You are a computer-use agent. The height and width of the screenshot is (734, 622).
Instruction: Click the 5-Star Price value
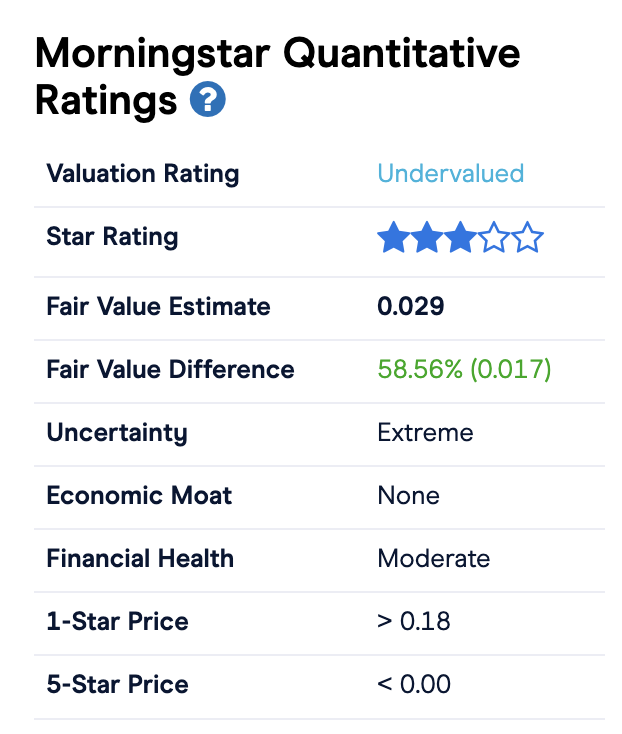tap(413, 684)
